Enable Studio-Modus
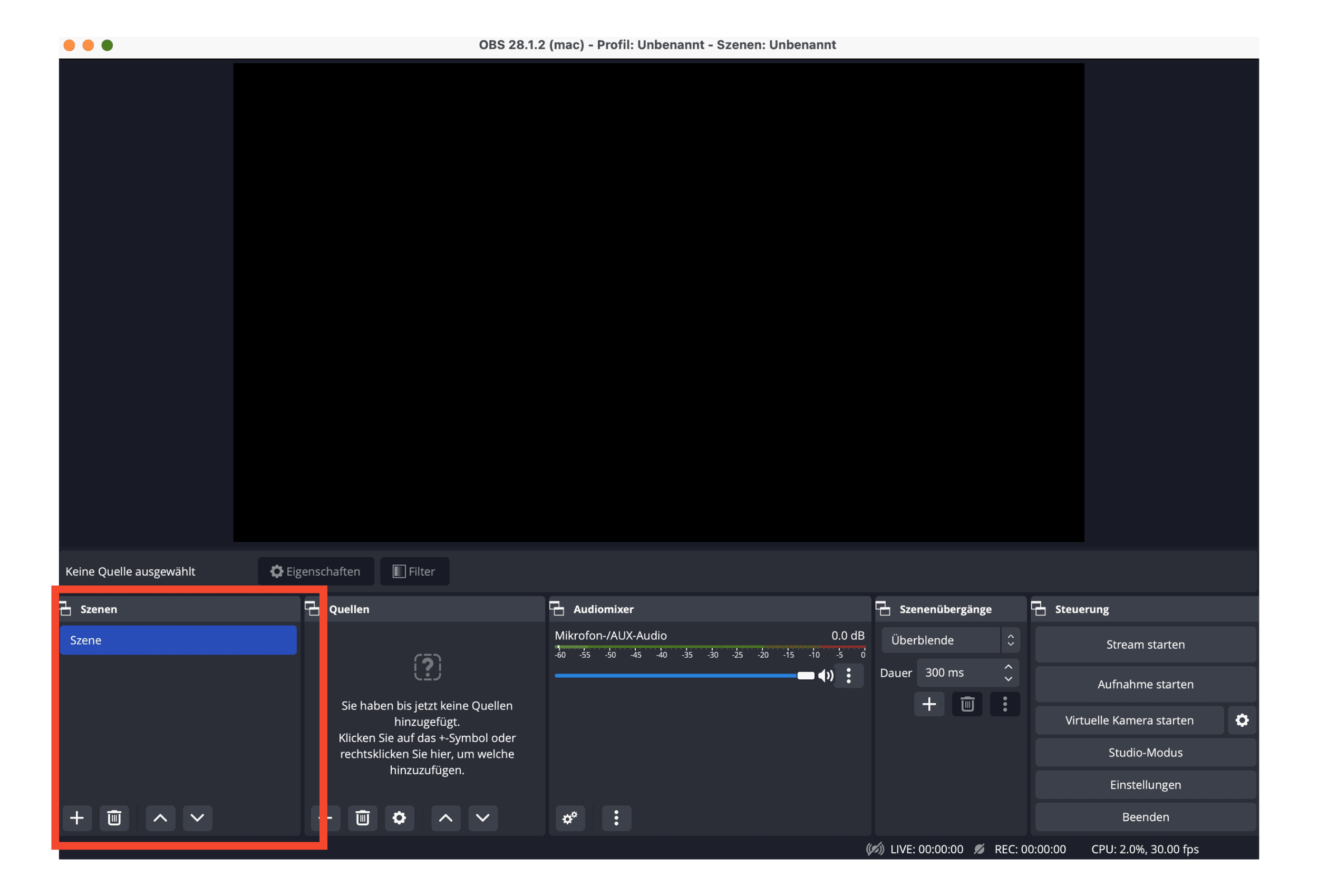 point(1146,753)
